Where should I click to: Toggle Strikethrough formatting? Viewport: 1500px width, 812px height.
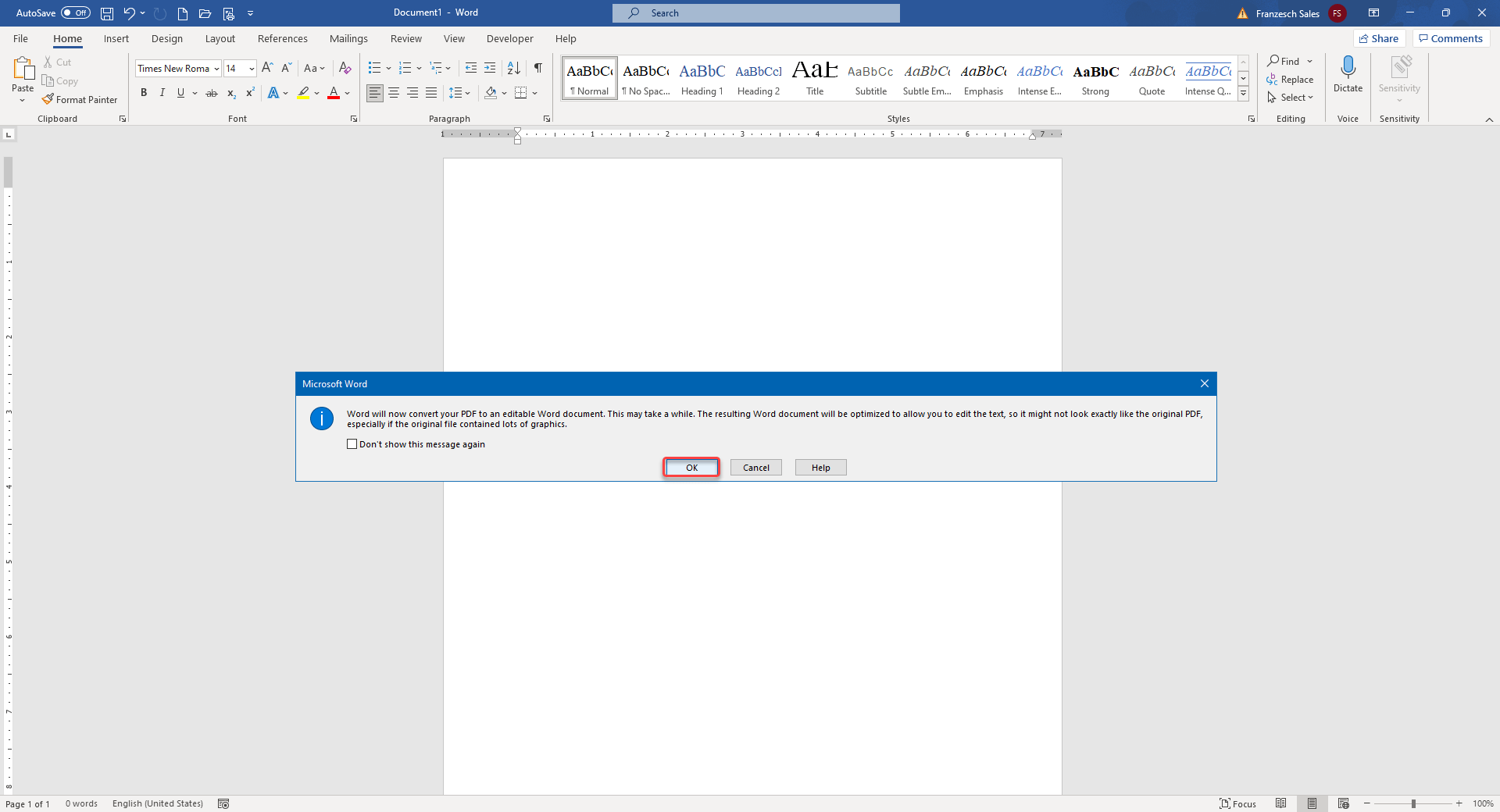click(x=212, y=93)
